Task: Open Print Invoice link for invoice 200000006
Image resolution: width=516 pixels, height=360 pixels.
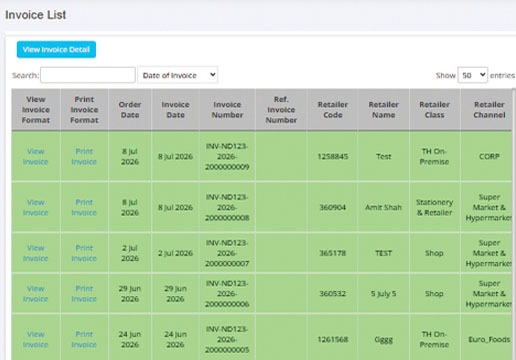Action: pyautogui.click(x=84, y=294)
